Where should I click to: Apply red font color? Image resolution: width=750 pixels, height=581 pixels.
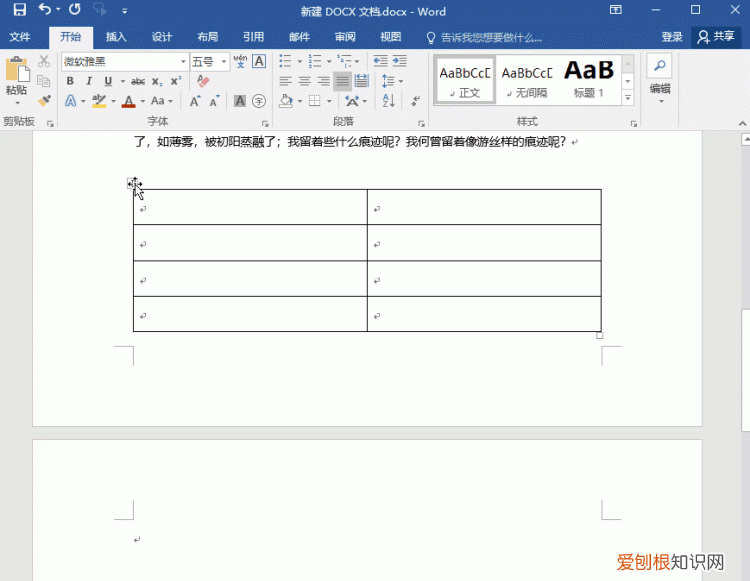[x=129, y=101]
